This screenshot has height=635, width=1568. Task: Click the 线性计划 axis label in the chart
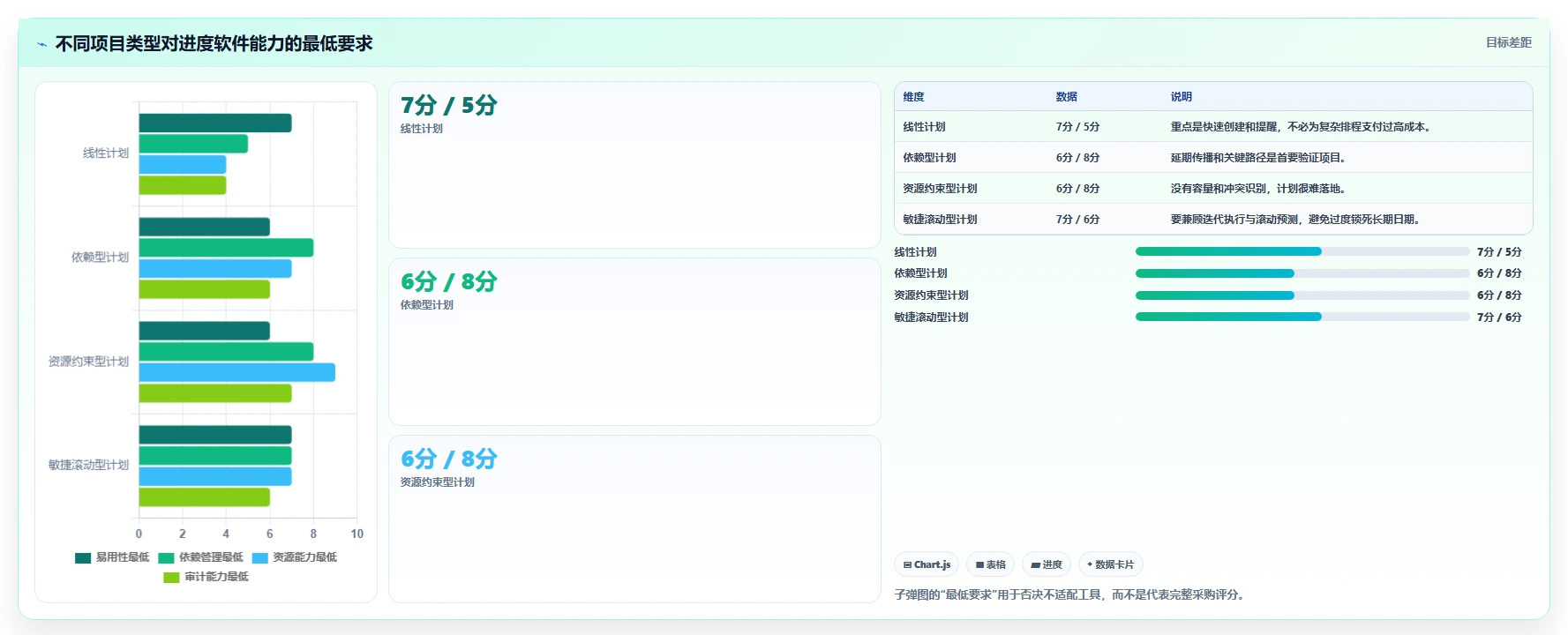pos(106,153)
